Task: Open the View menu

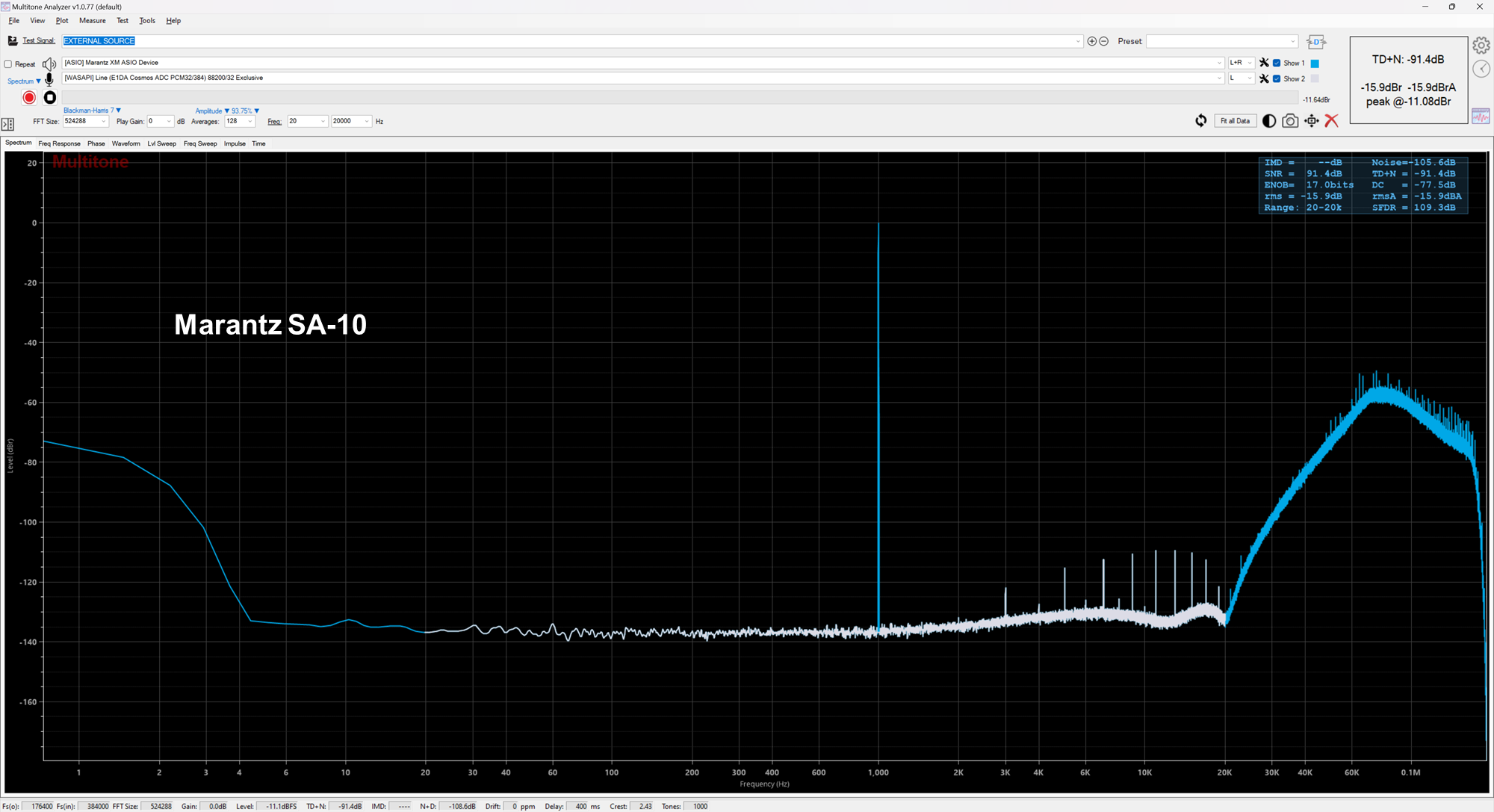Action: click(37, 21)
